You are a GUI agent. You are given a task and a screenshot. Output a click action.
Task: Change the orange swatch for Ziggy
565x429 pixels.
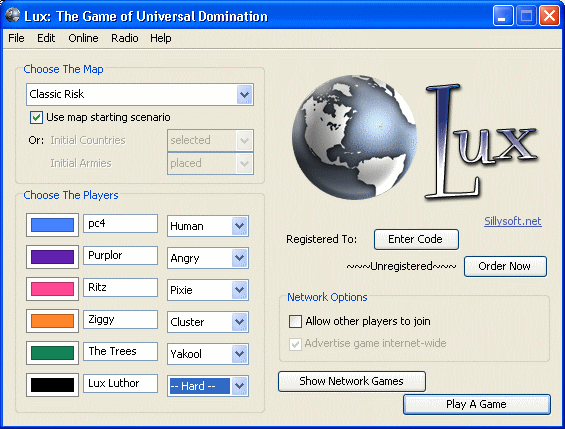click(52, 321)
